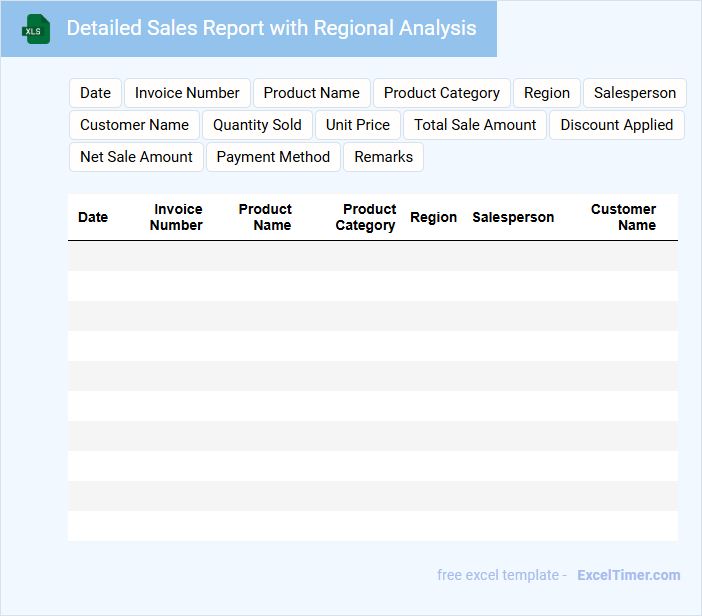The height and width of the screenshot is (616, 702).
Task: Open the ExcelTimer.com link
Action: click(628, 575)
